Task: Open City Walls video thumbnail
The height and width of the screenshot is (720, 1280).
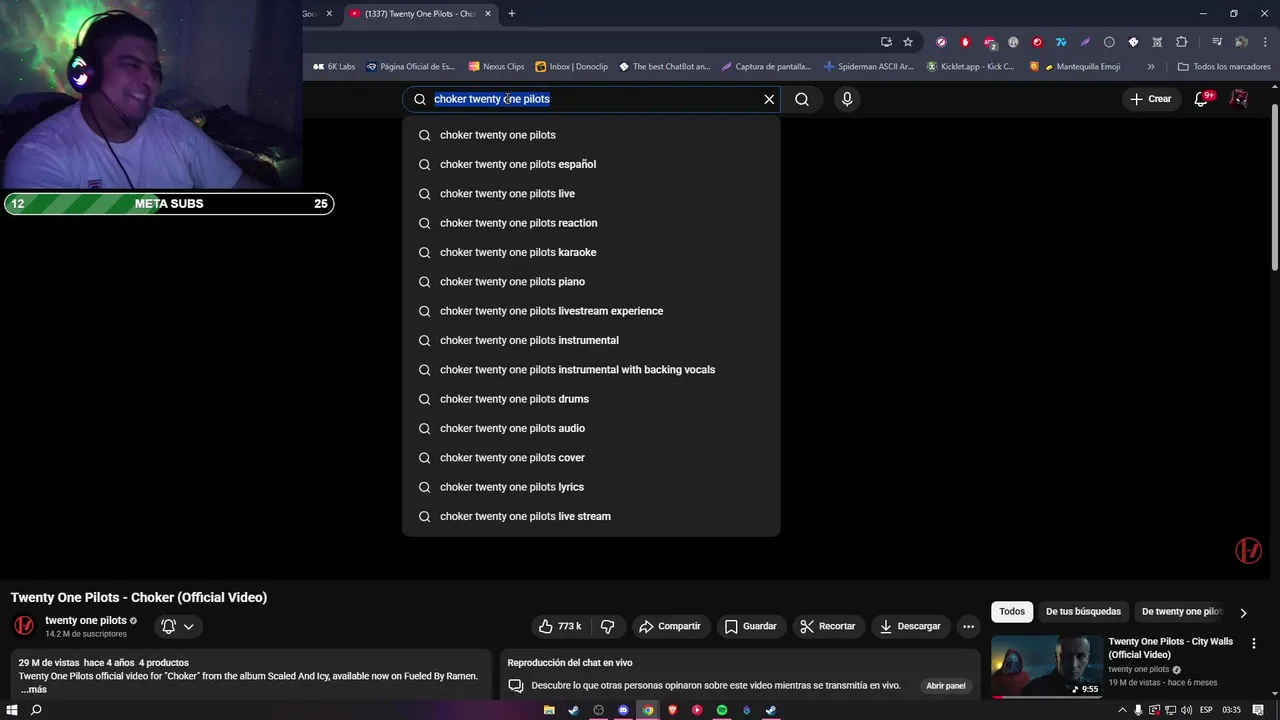Action: point(1047,666)
